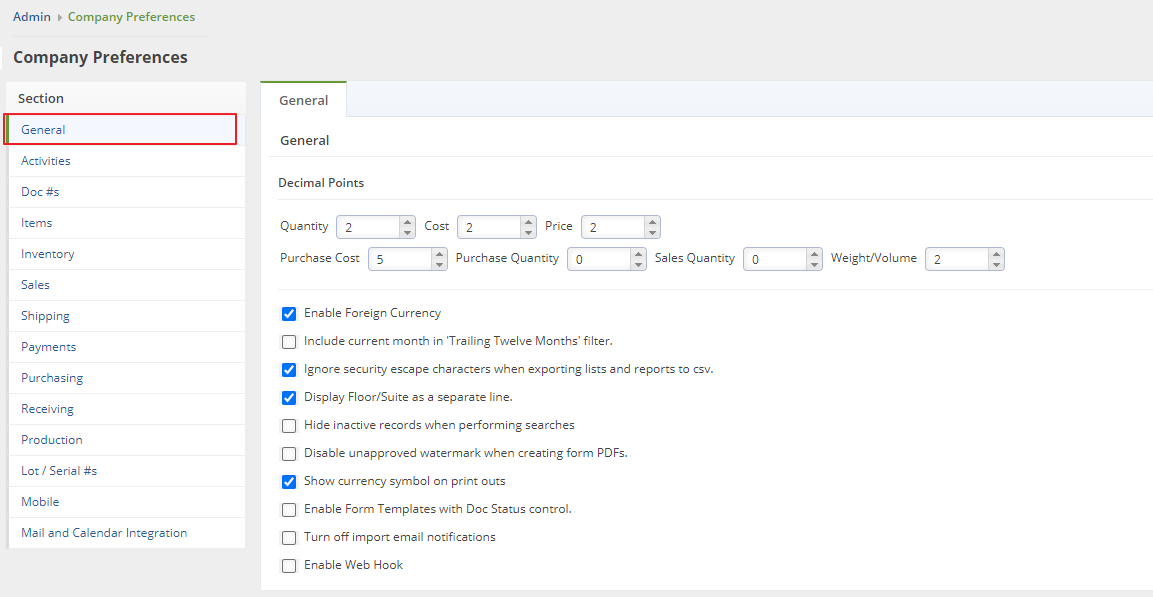Viewport: 1153px width, 597px height.
Task: Open the Doc #s section
Action: pyautogui.click(x=126, y=192)
